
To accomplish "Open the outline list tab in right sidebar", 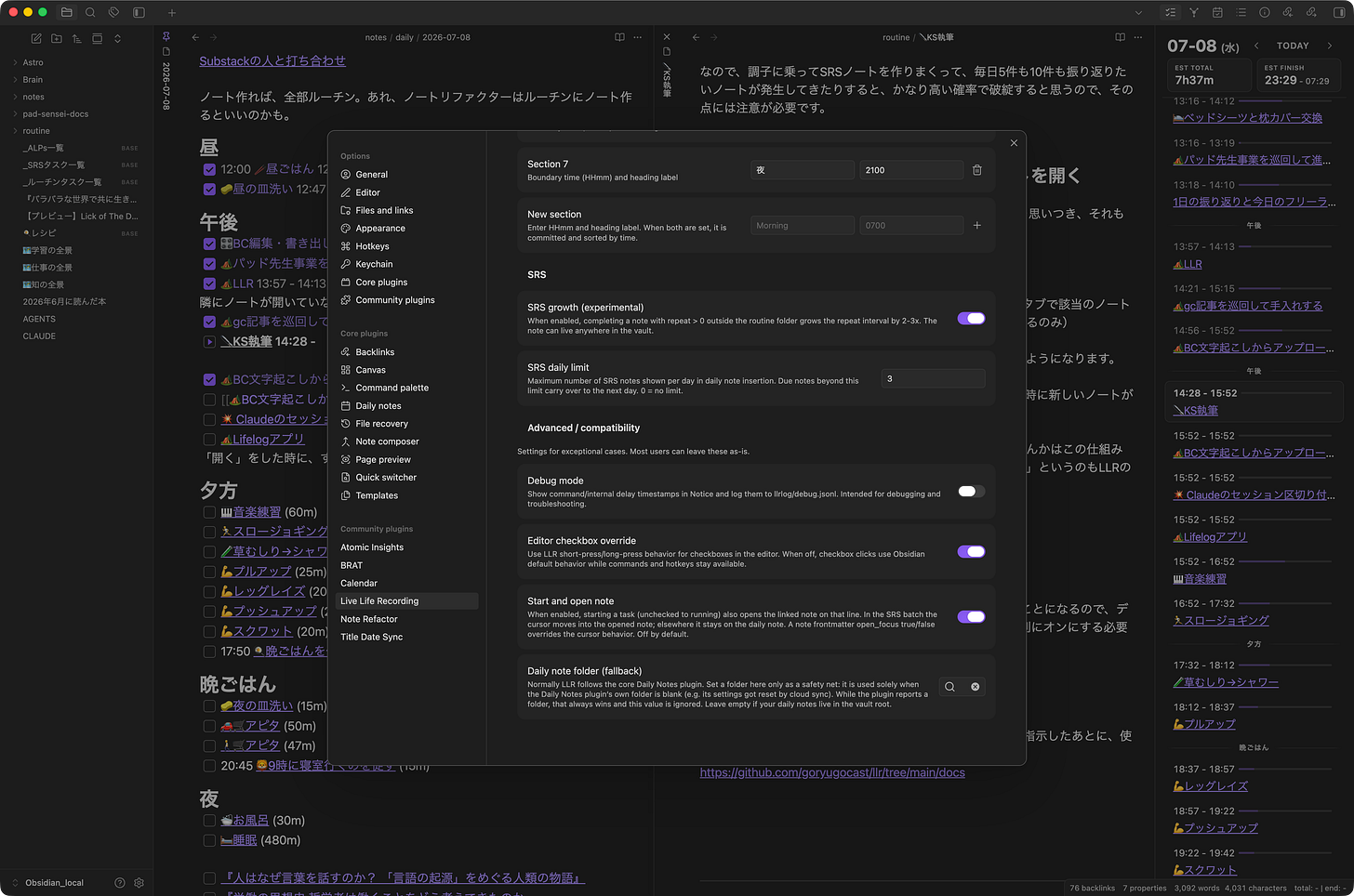I will click(1241, 13).
